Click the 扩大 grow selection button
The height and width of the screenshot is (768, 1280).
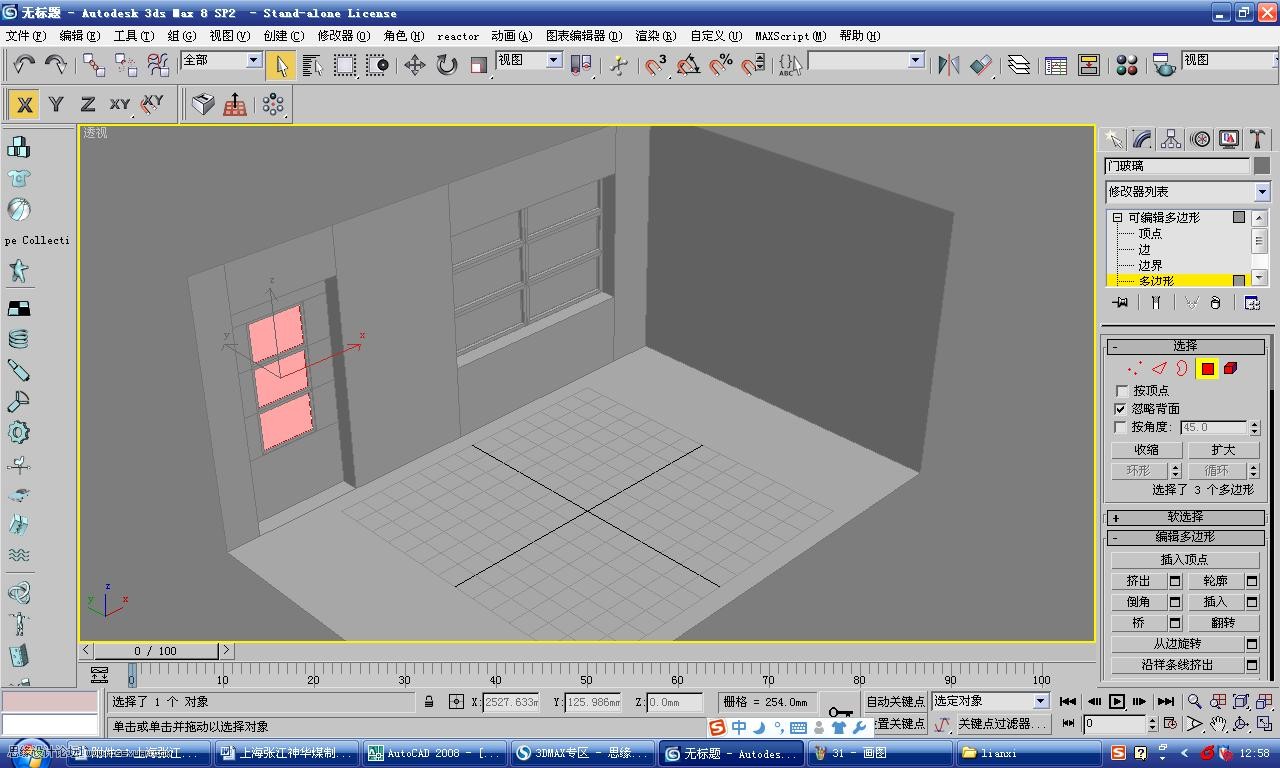pos(1223,450)
